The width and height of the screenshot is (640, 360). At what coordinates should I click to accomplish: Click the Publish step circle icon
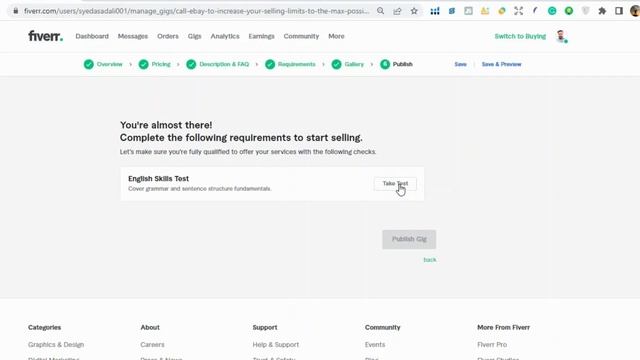click(x=385, y=64)
